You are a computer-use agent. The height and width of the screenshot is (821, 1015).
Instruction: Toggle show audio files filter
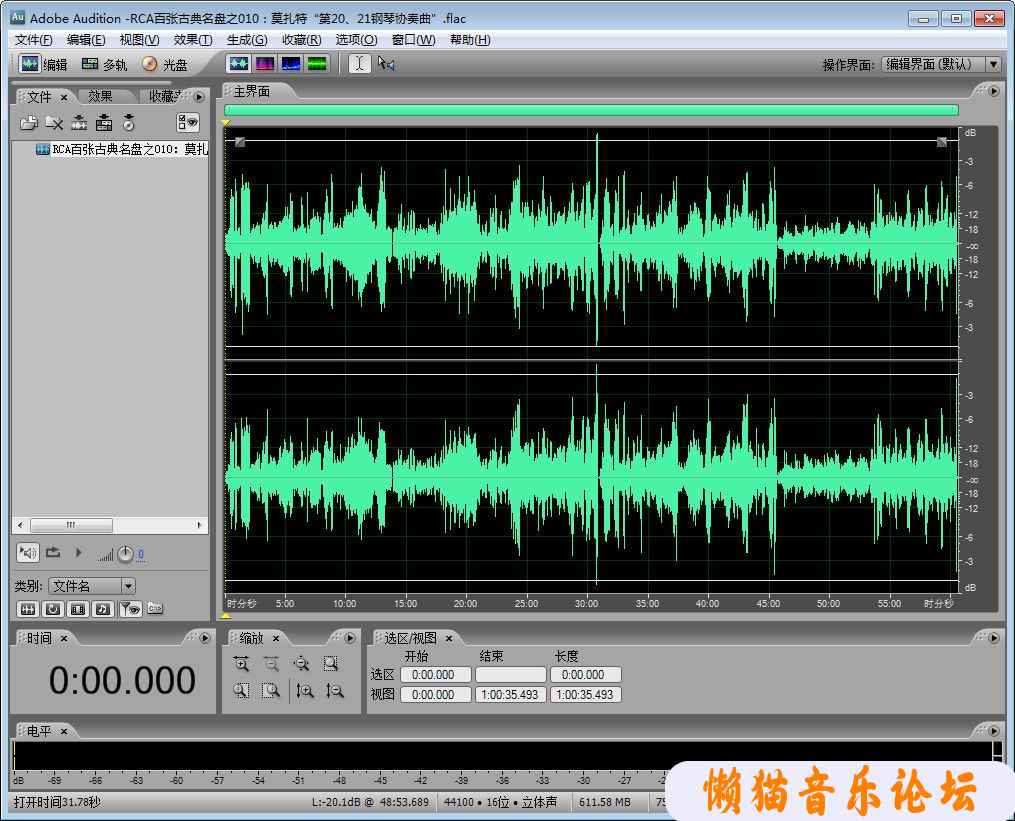point(28,609)
